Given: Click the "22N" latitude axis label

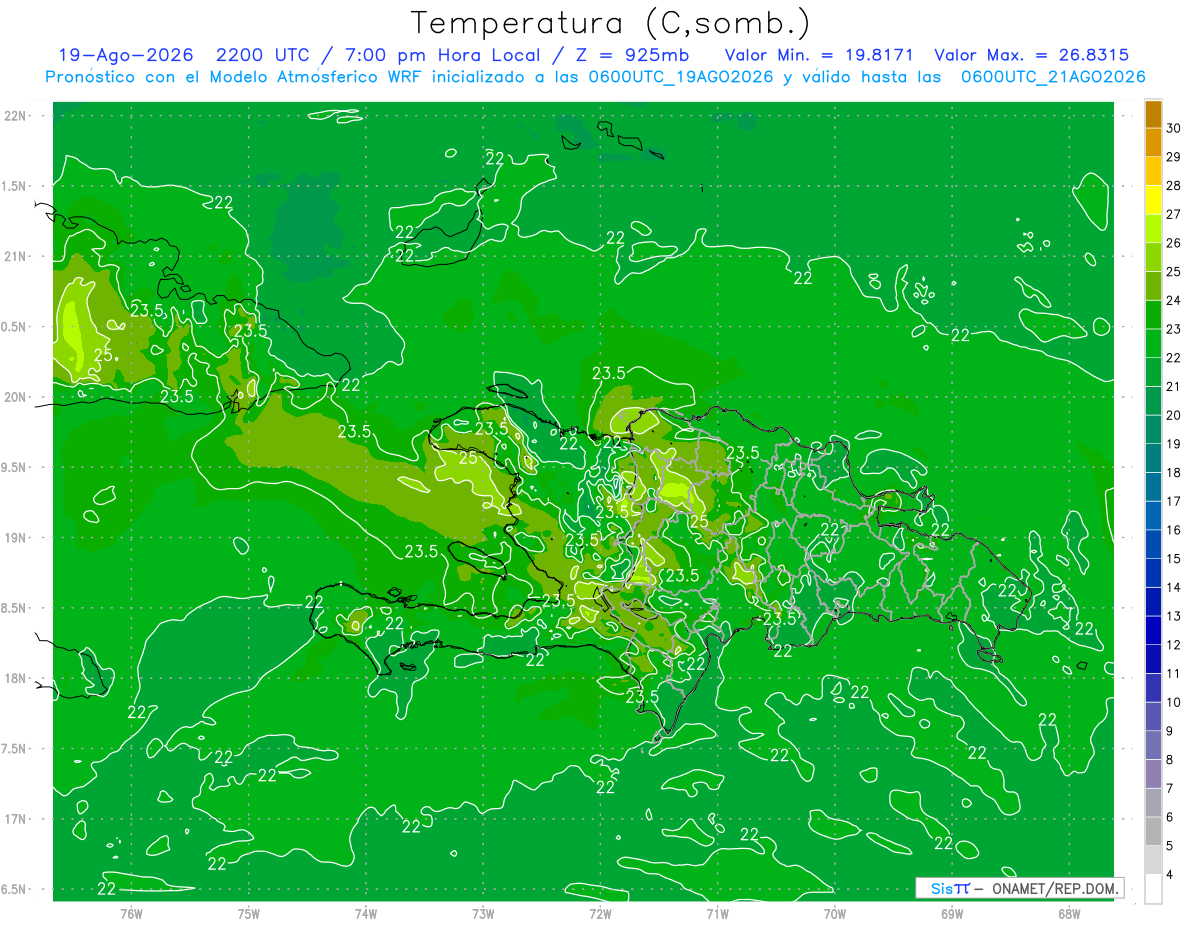Looking at the screenshot, I should point(16,116).
